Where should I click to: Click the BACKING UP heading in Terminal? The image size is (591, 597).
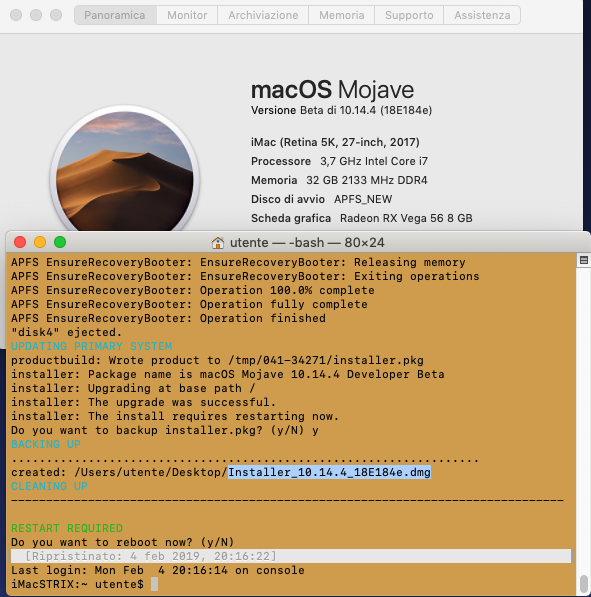click(x=46, y=444)
